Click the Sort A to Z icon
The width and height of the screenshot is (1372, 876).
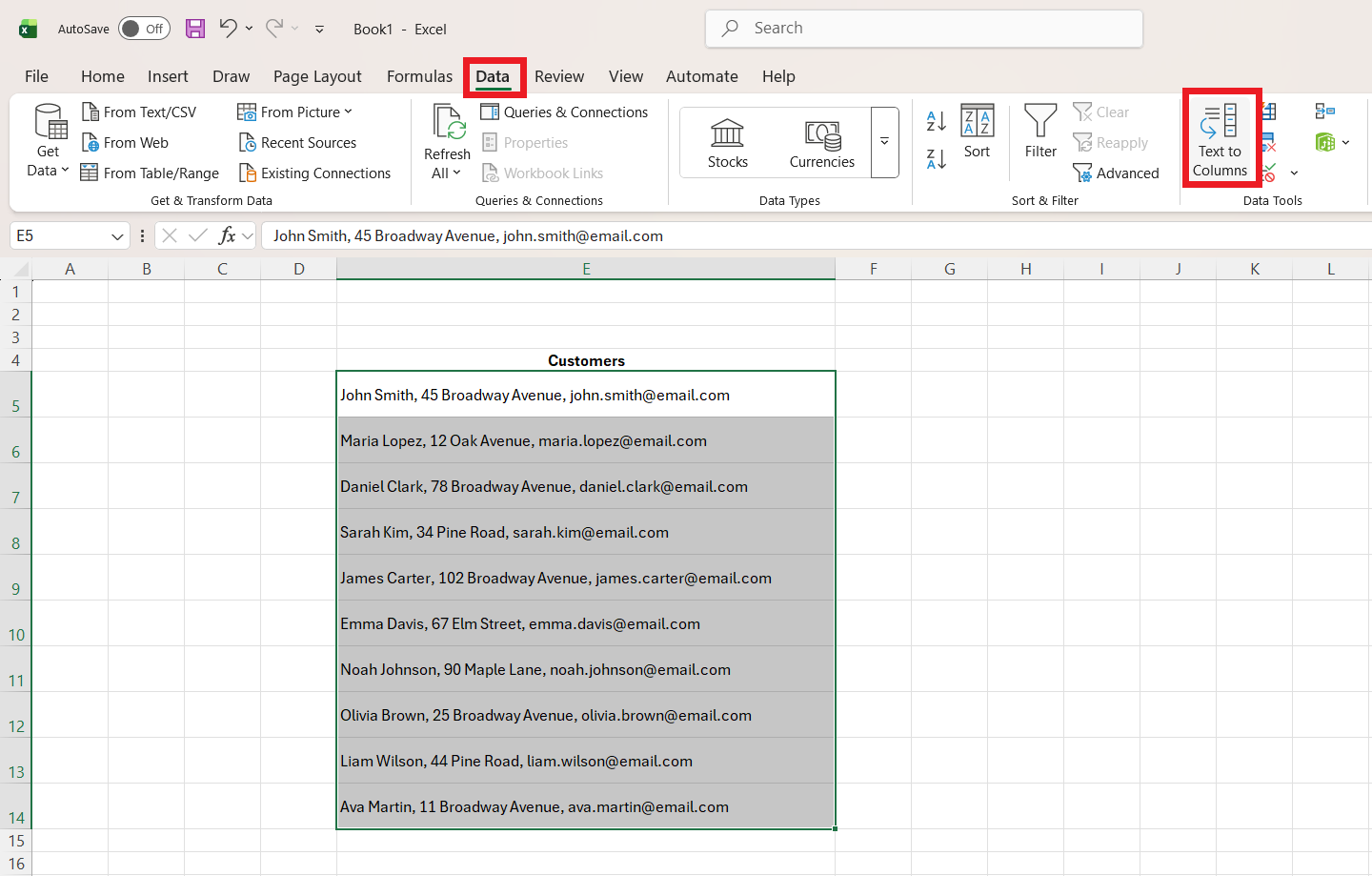click(936, 121)
